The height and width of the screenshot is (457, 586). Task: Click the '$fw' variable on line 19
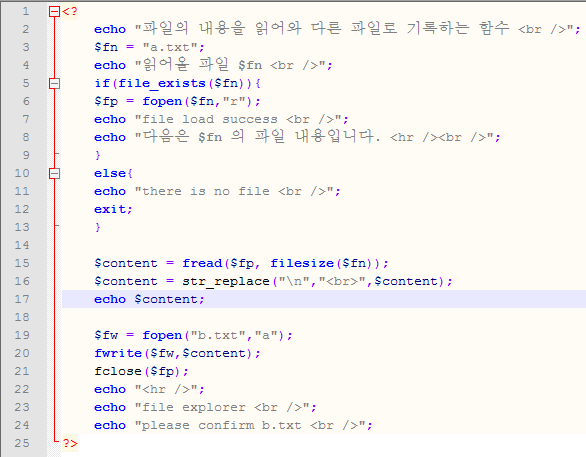point(106,335)
